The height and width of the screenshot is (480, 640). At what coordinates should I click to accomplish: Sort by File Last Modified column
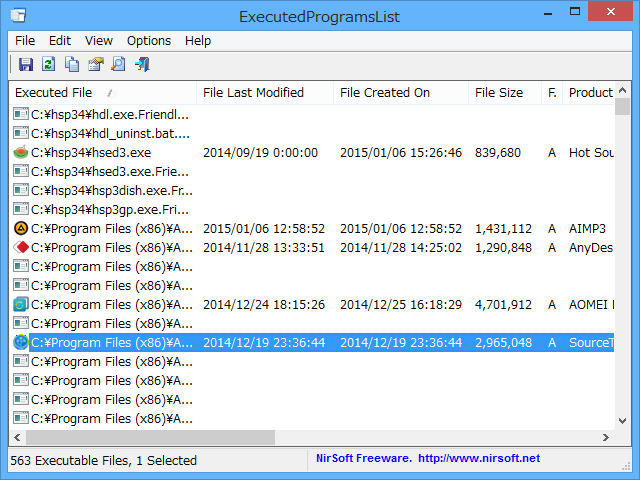click(x=265, y=93)
